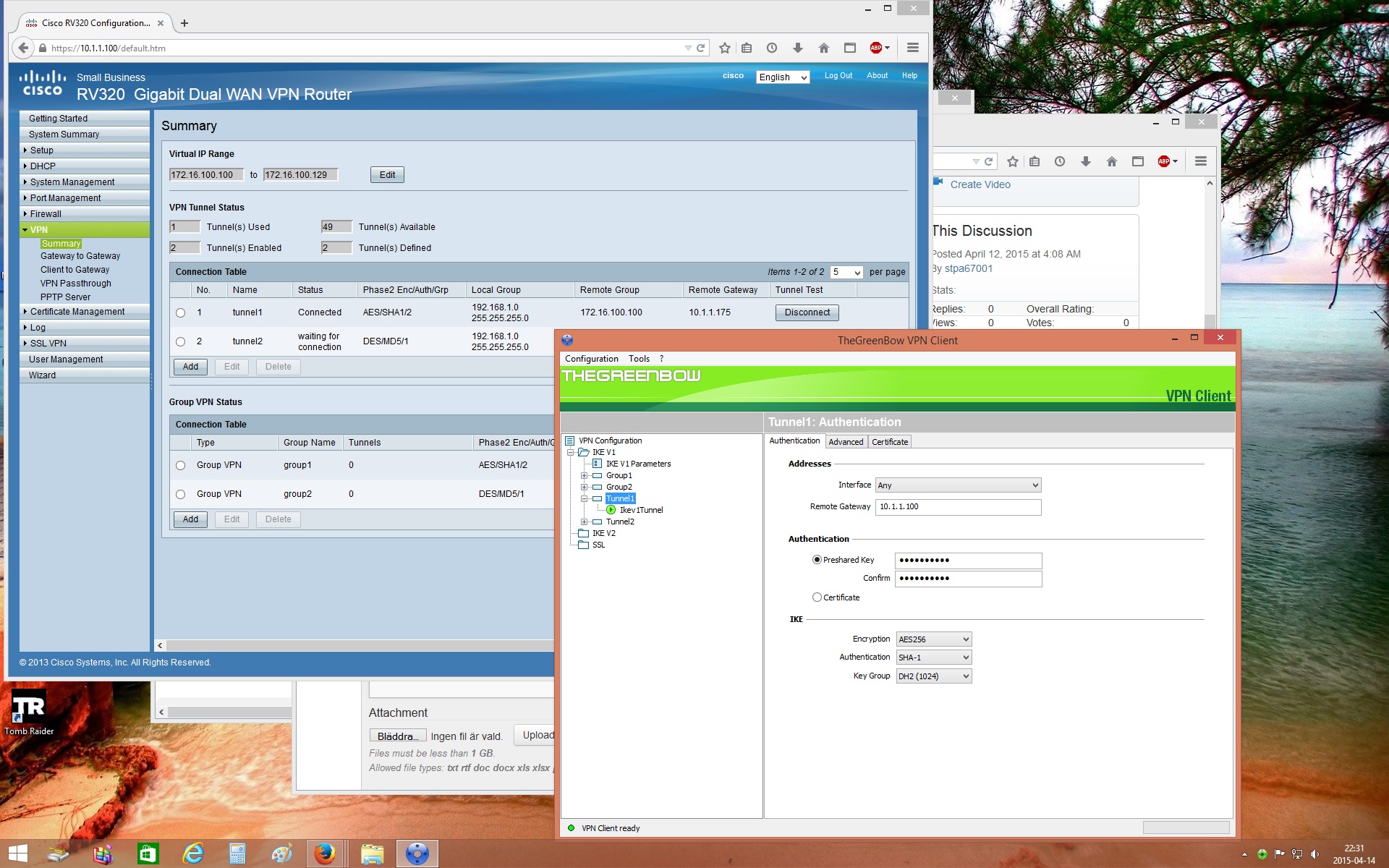Reload the Cisco RV320 router page
This screenshot has width=1389, height=868.
(x=700, y=48)
